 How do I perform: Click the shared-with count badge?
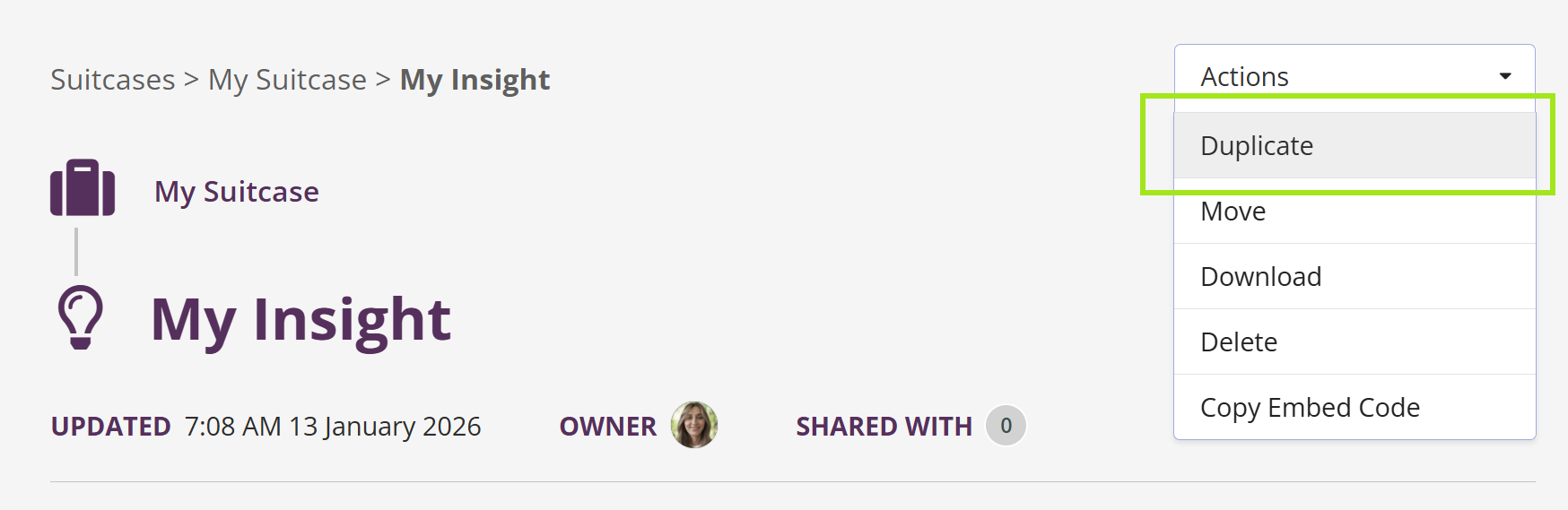(1006, 426)
